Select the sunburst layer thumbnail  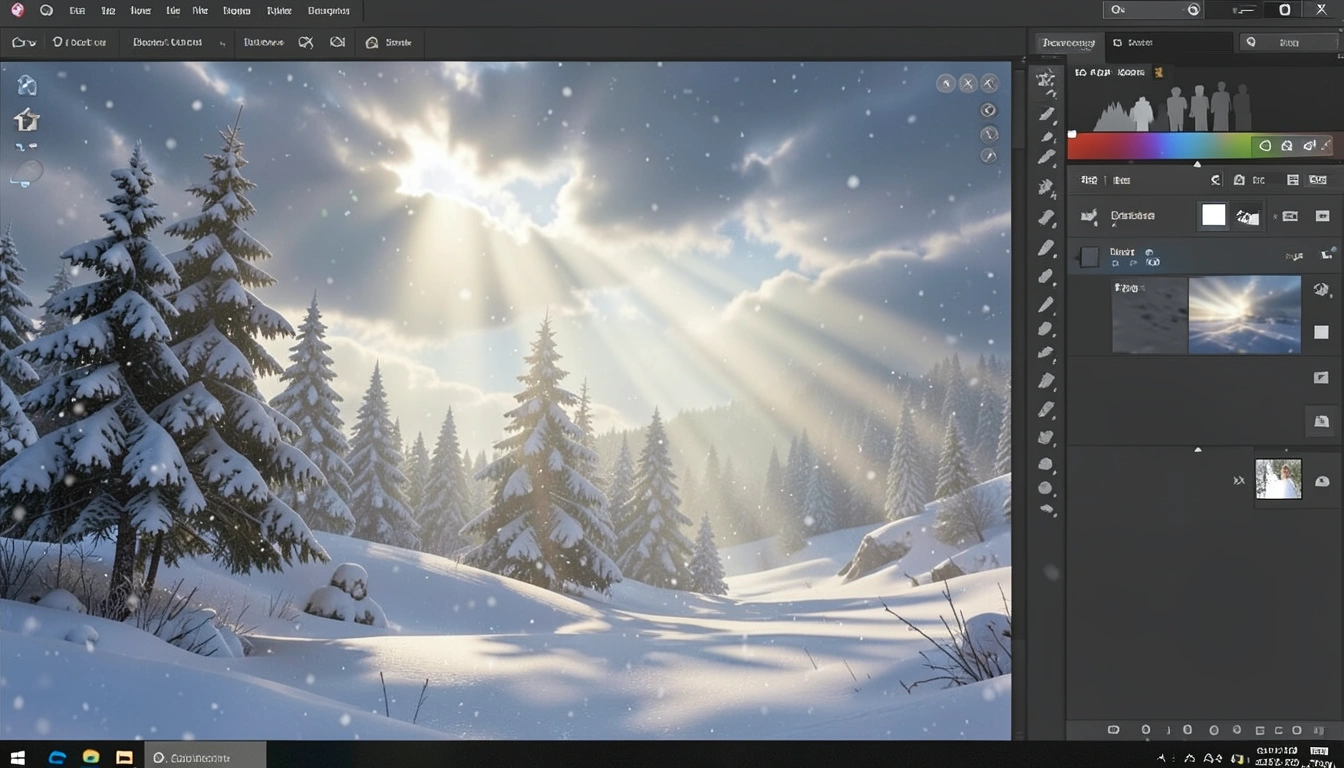coord(1244,315)
